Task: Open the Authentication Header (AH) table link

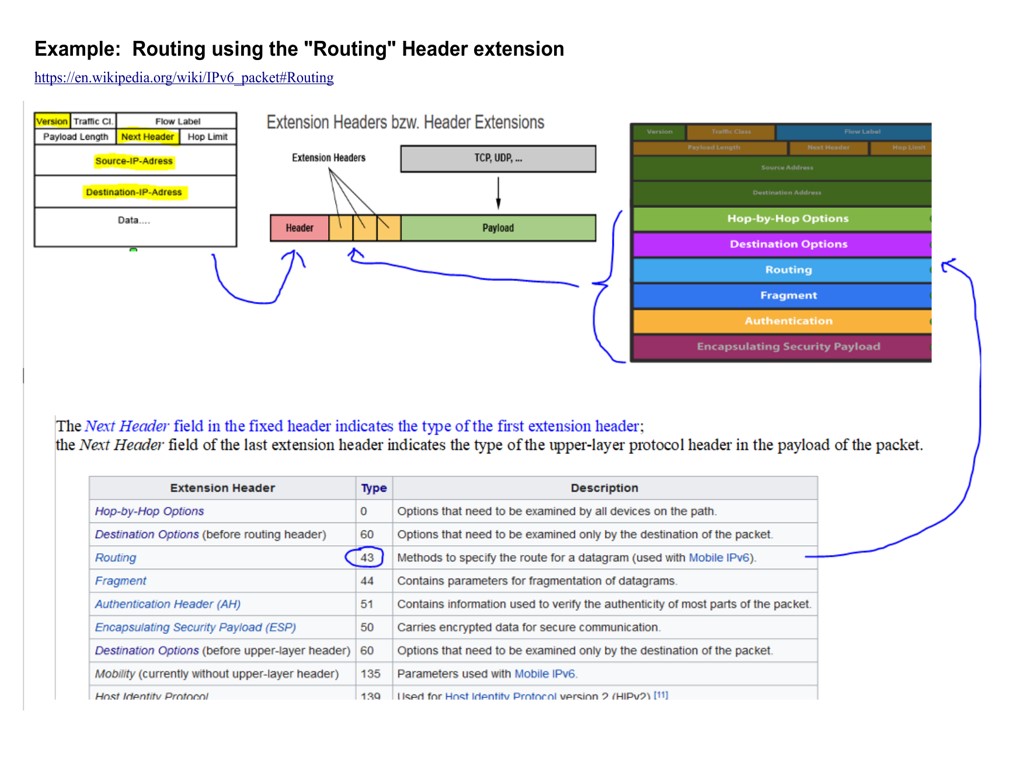Action: point(167,604)
